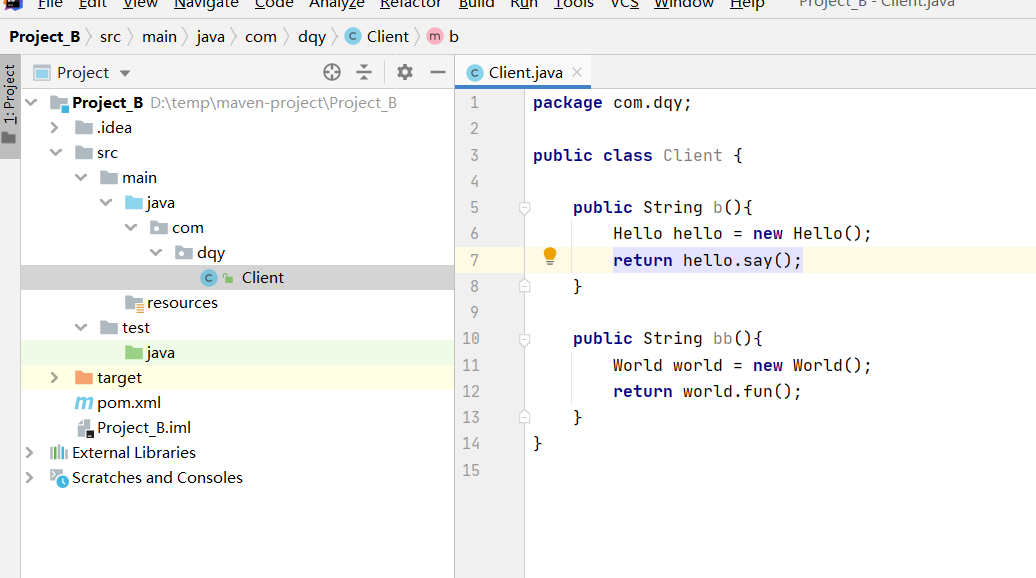
Task: Expand External Libraries
Action: pos(30,452)
